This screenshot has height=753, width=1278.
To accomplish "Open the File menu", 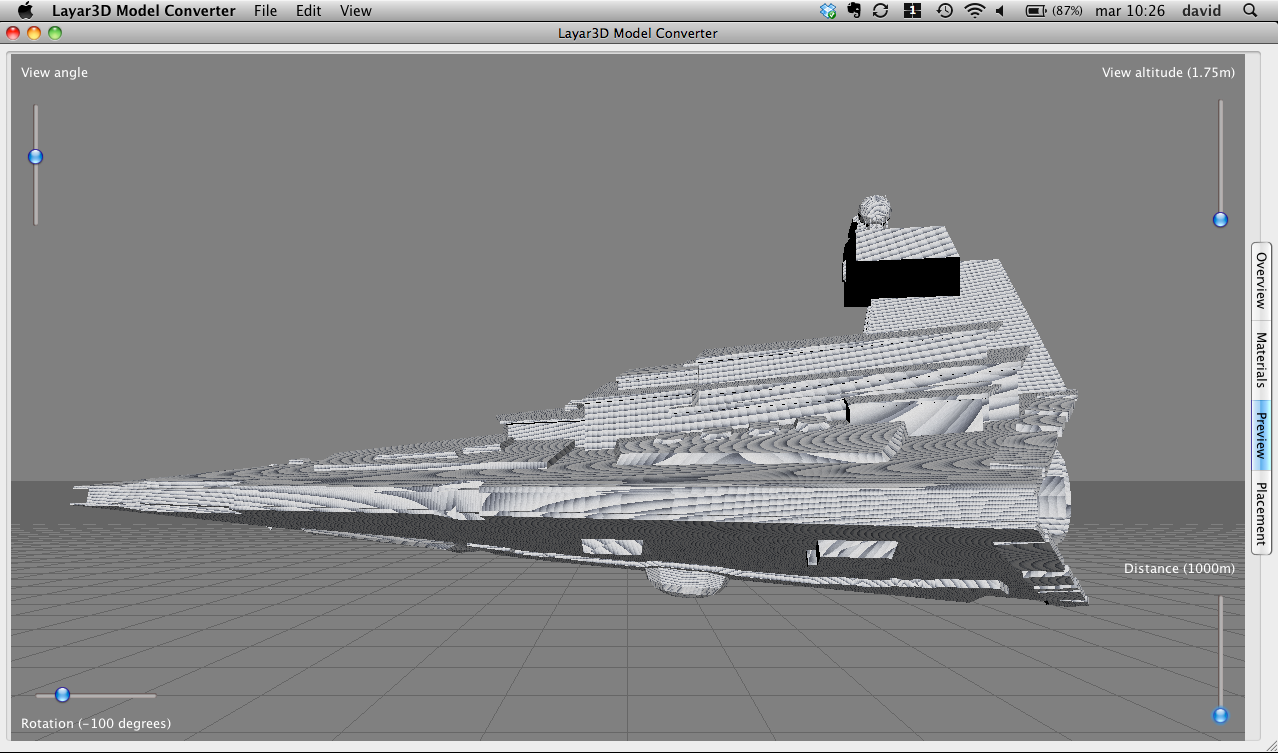I will [265, 11].
